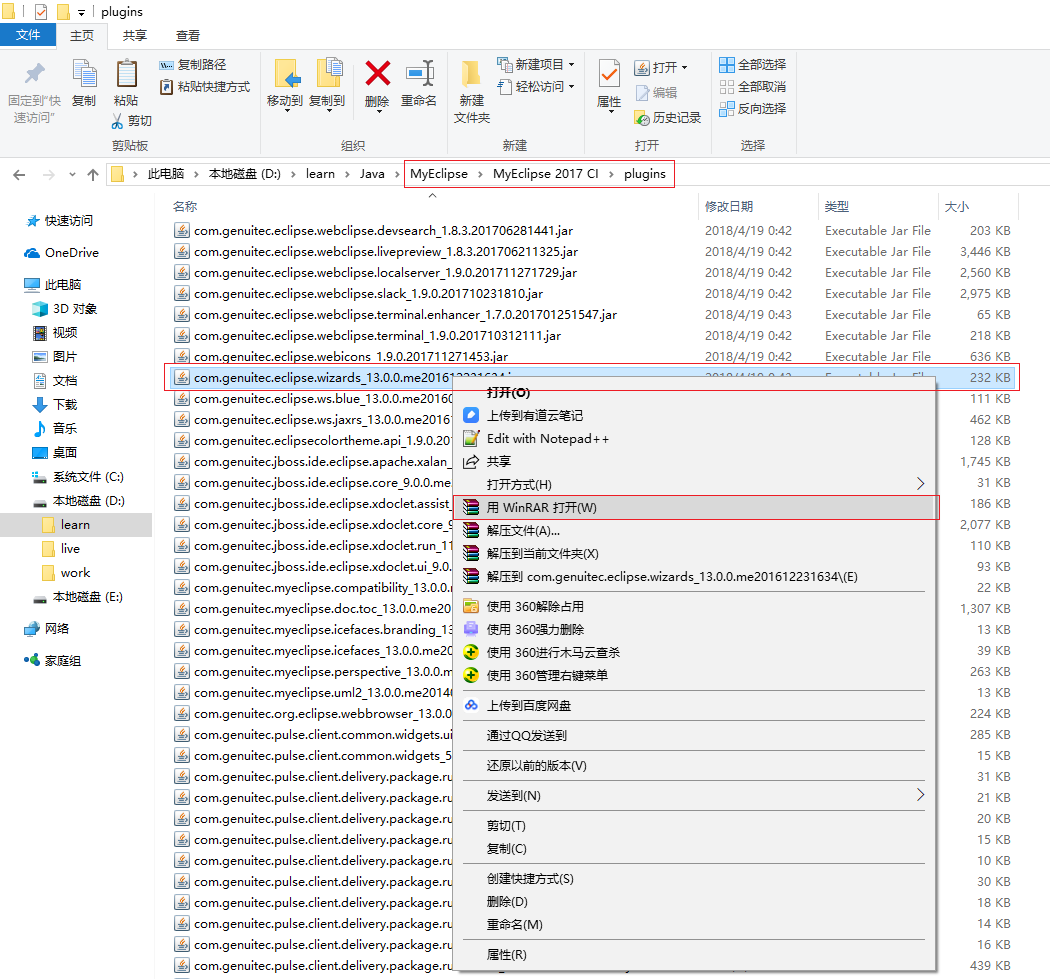Screen dimensions: 1050x979
Task: Click the Pin to Quick access icon
Action: tap(34, 73)
